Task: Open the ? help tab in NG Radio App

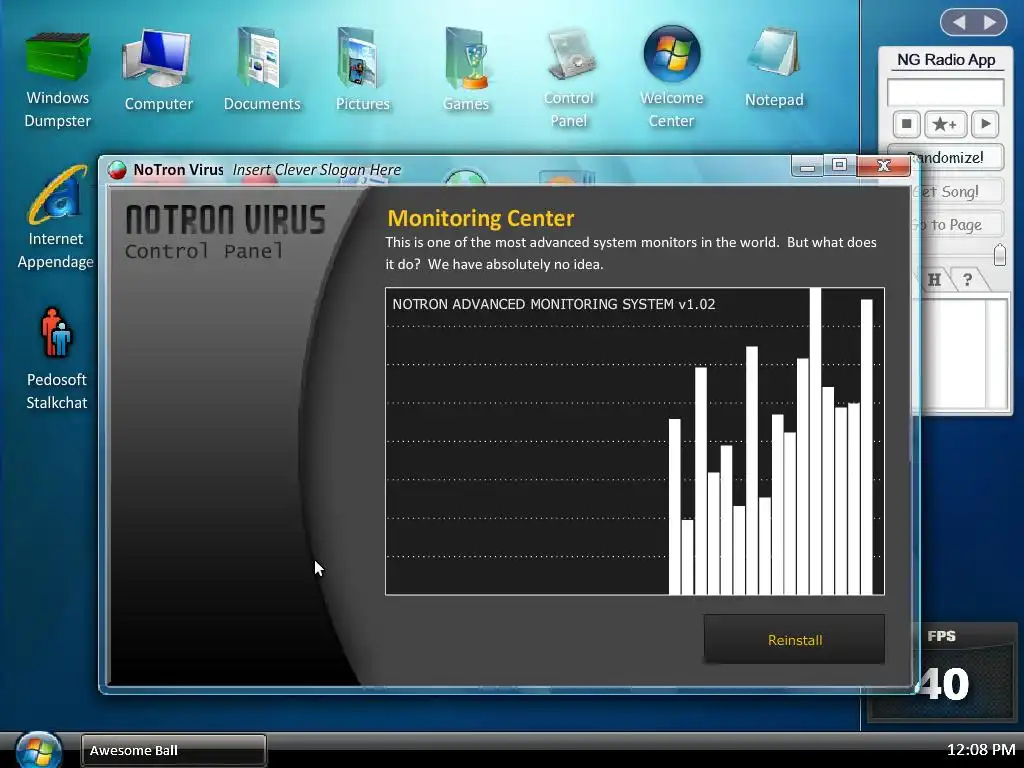Action: pos(968,280)
